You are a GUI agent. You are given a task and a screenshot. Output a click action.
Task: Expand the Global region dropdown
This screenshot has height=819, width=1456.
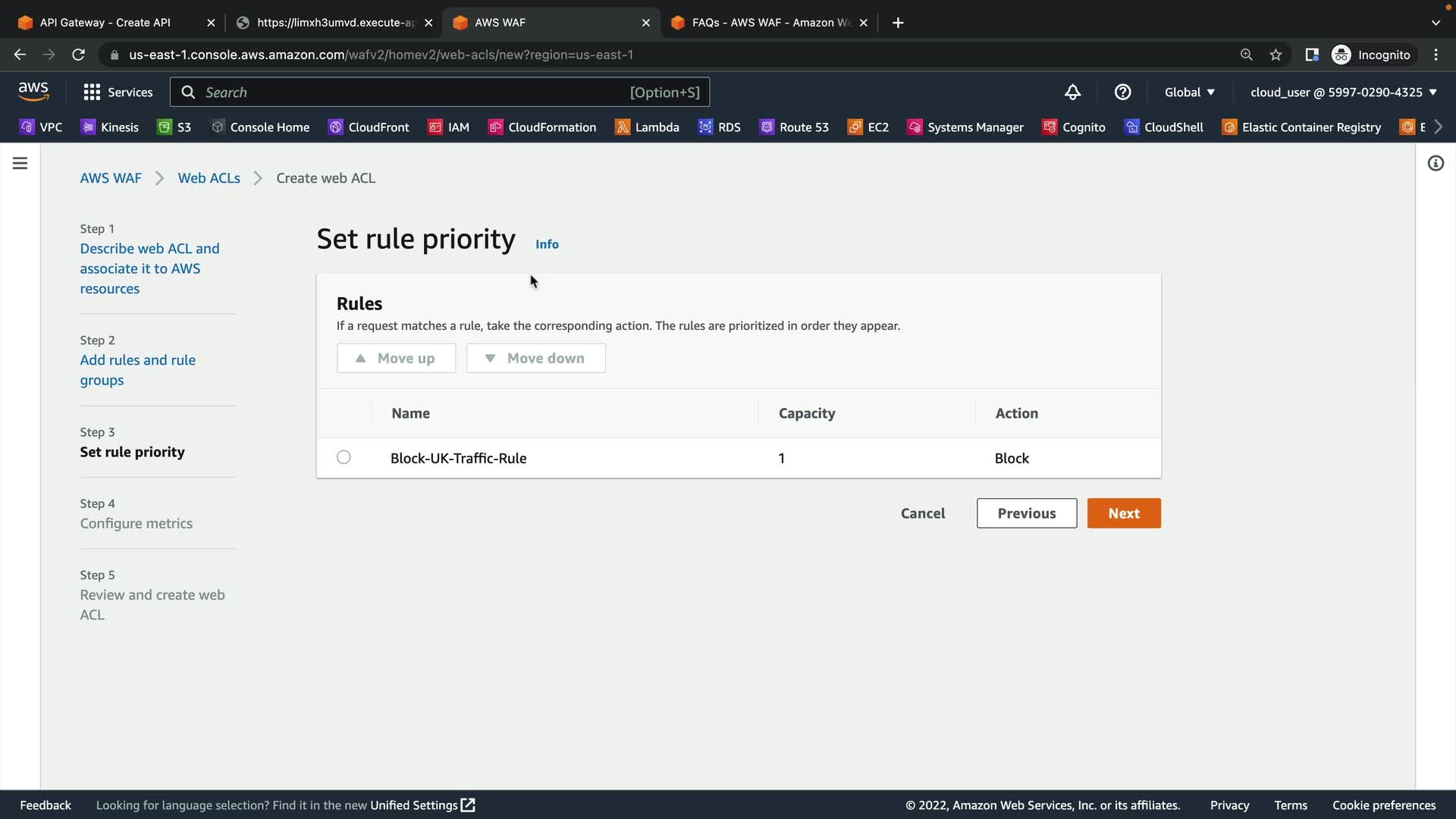point(1189,92)
